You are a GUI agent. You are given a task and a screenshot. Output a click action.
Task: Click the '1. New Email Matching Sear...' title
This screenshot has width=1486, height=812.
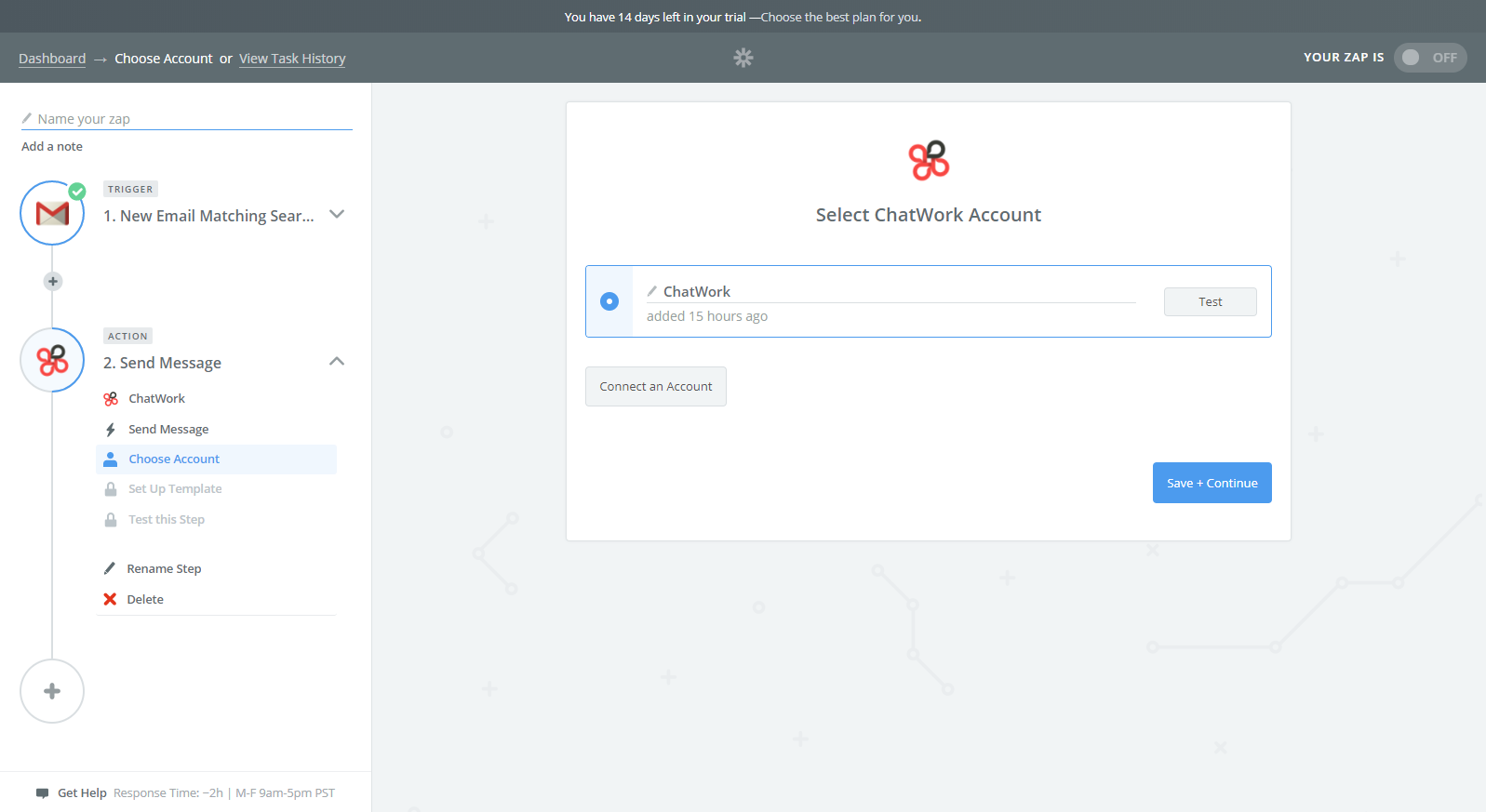pos(208,216)
